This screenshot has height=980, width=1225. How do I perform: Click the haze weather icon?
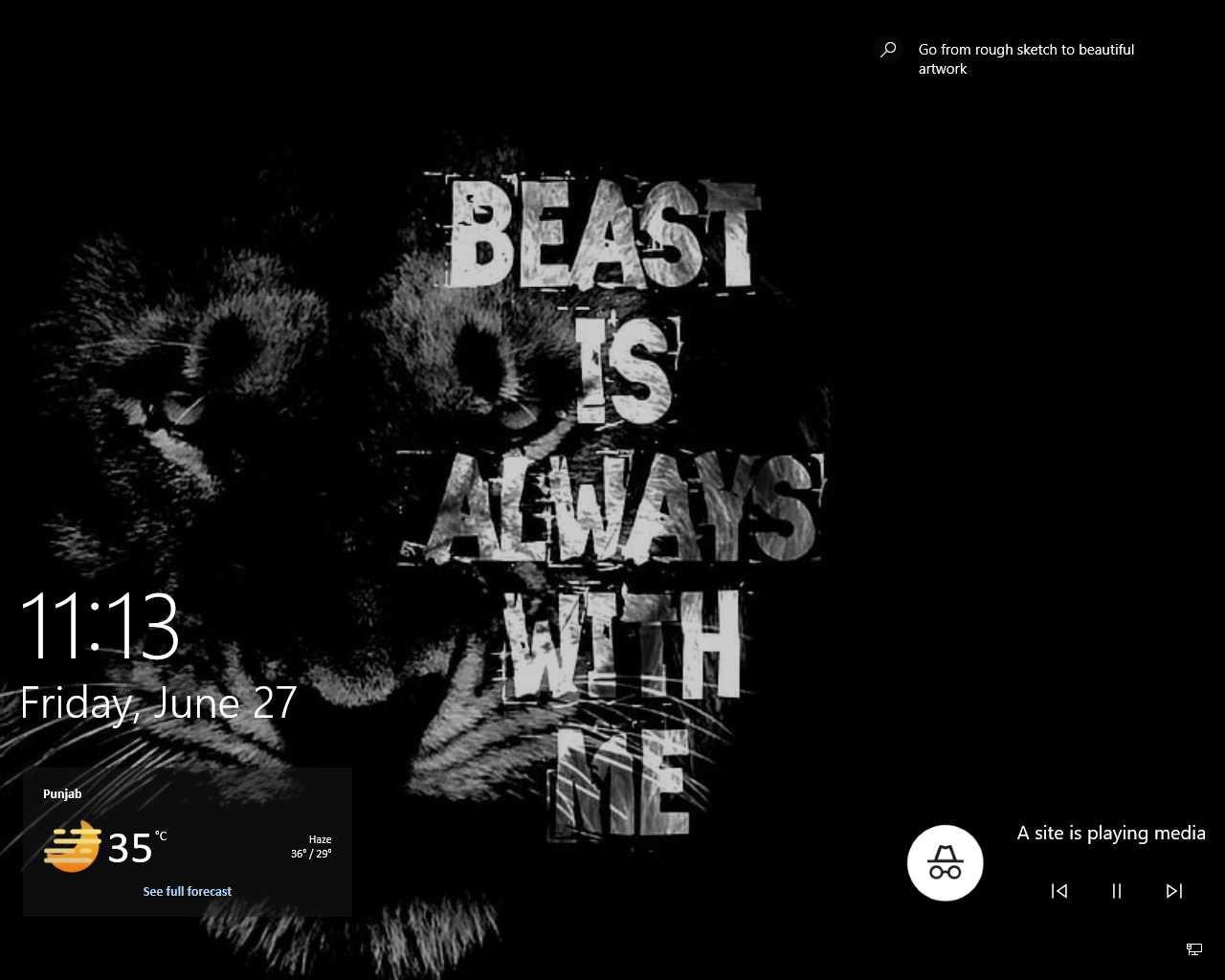pyautogui.click(x=73, y=846)
